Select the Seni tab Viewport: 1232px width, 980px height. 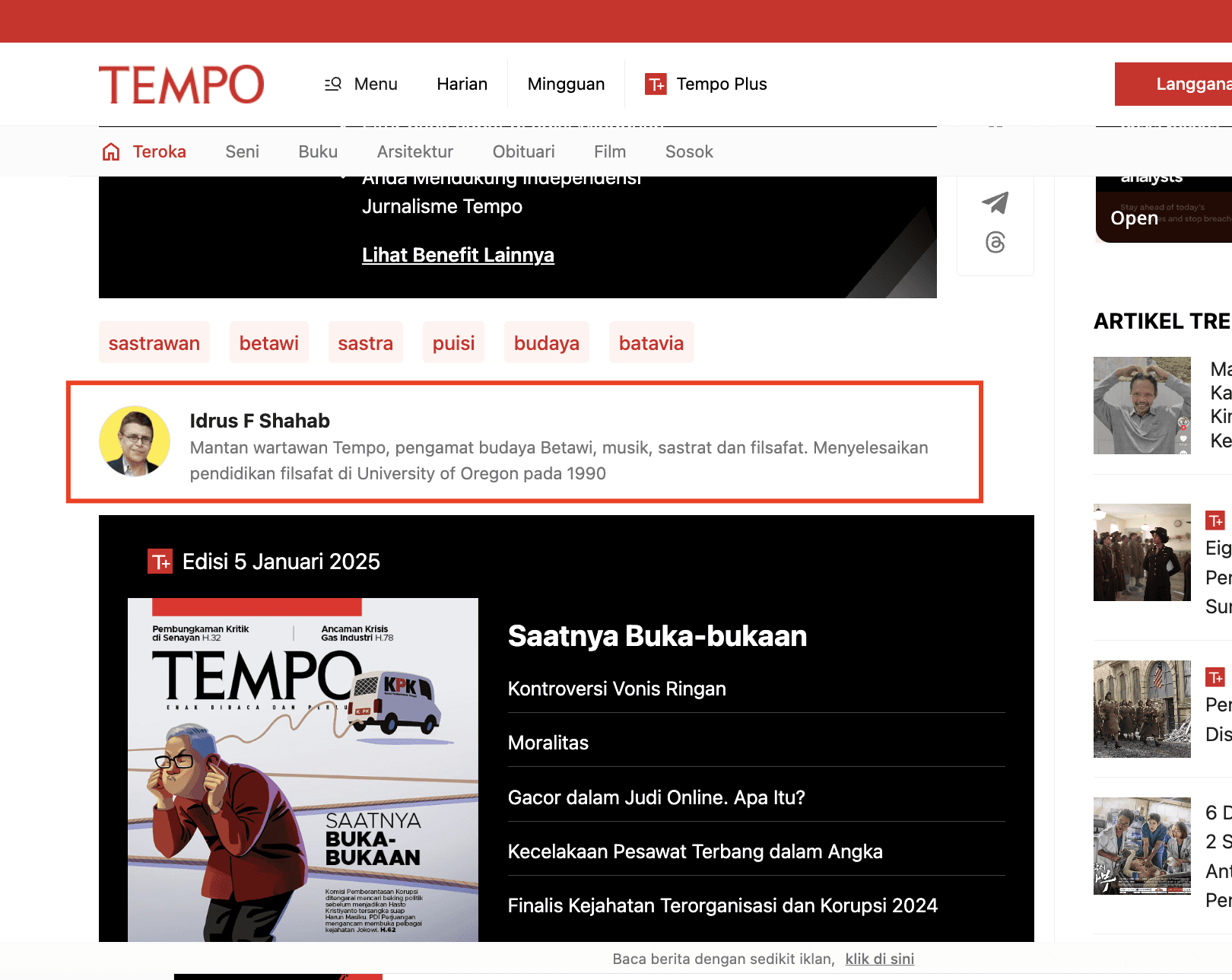coord(242,151)
